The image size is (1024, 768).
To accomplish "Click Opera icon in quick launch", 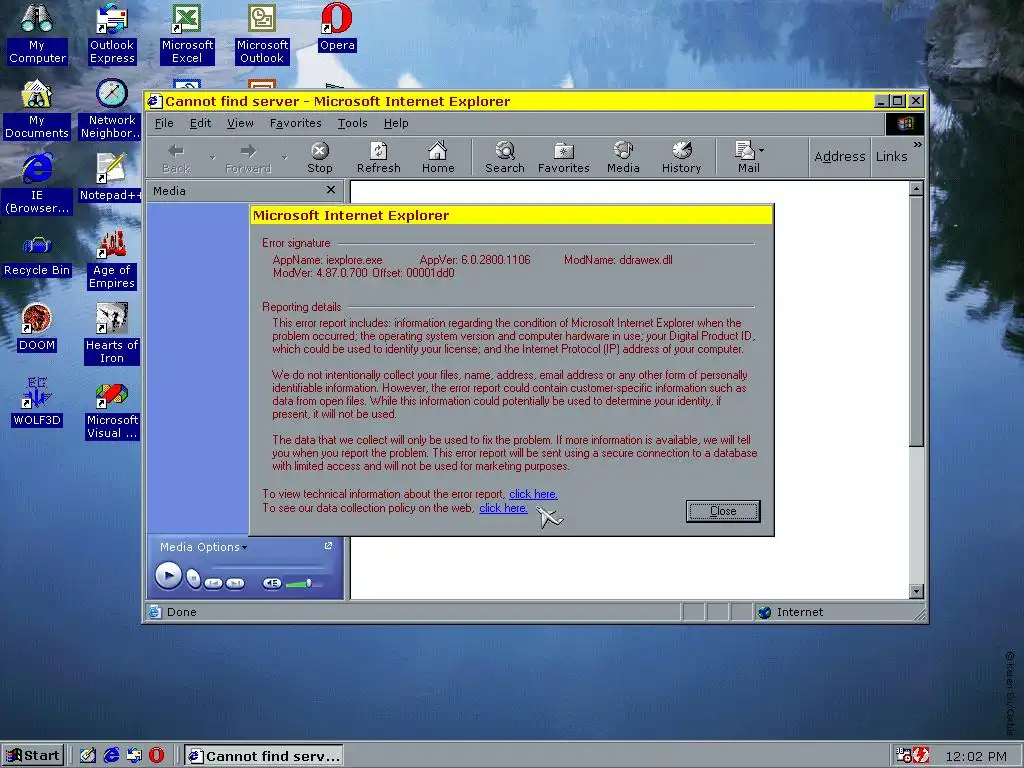I will [x=157, y=756].
